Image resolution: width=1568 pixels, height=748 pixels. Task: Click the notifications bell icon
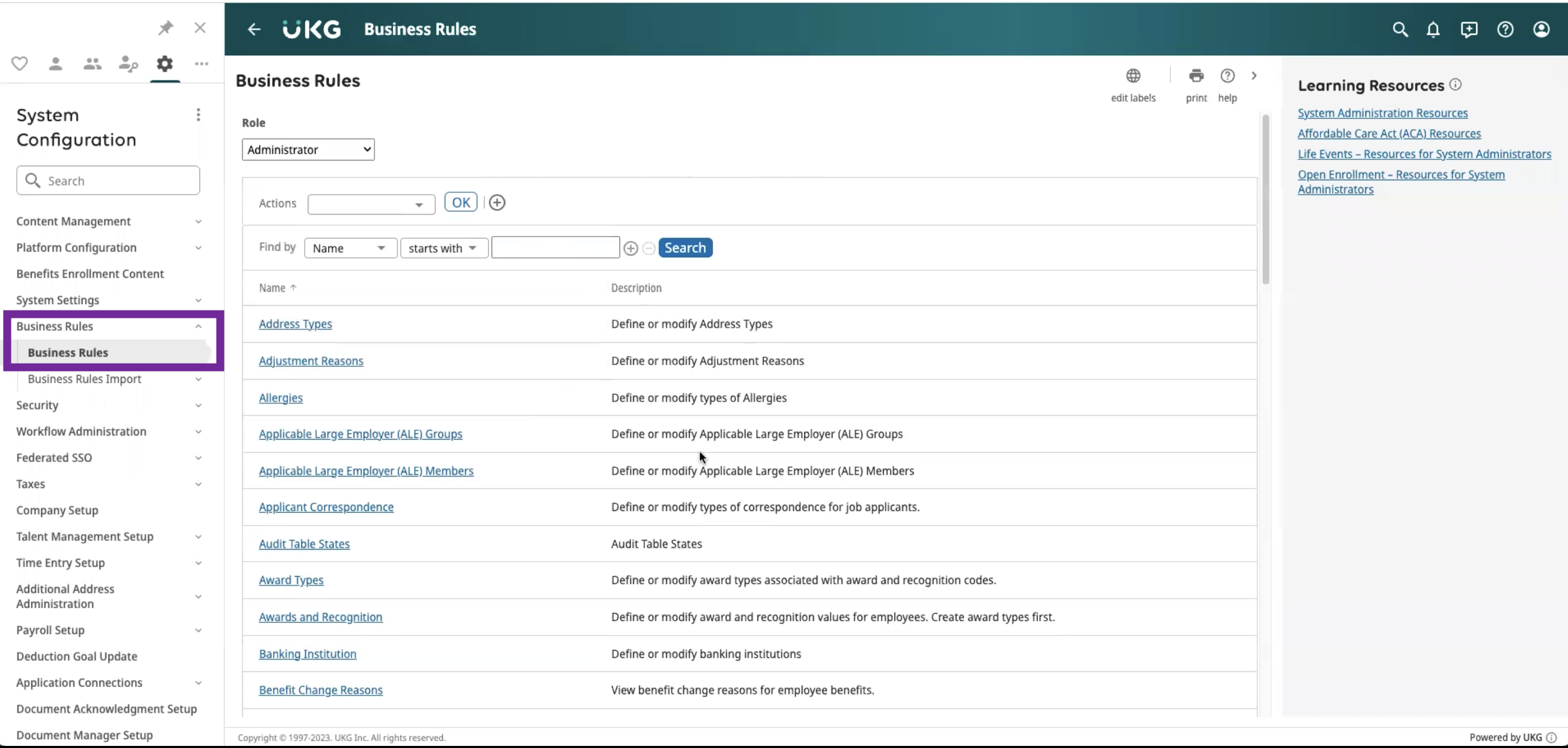(1433, 29)
